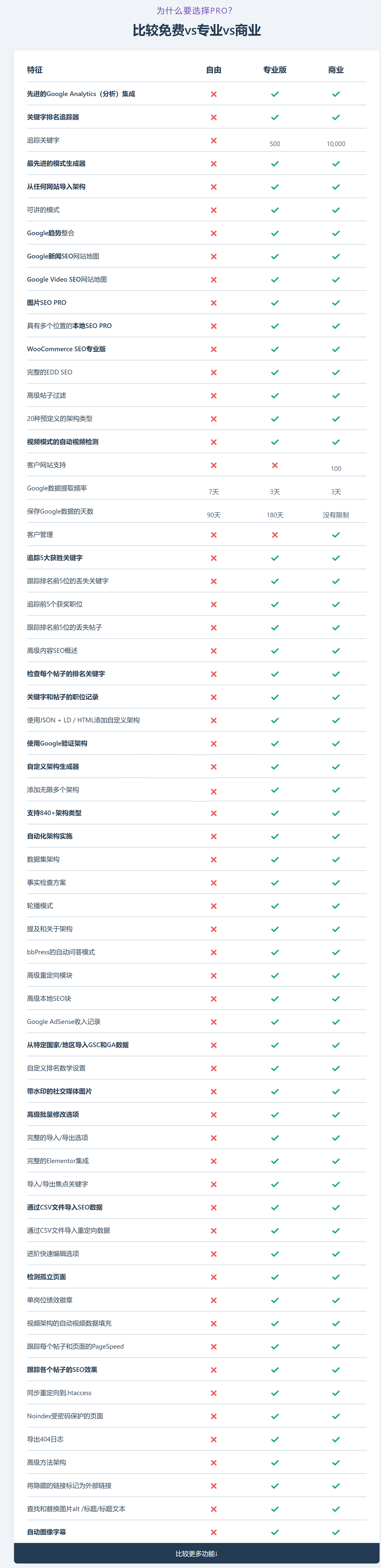Click the 10,000 value for 追踪关键字 under 商业
The image size is (381, 1568).
pyautogui.click(x=336, y=144)
